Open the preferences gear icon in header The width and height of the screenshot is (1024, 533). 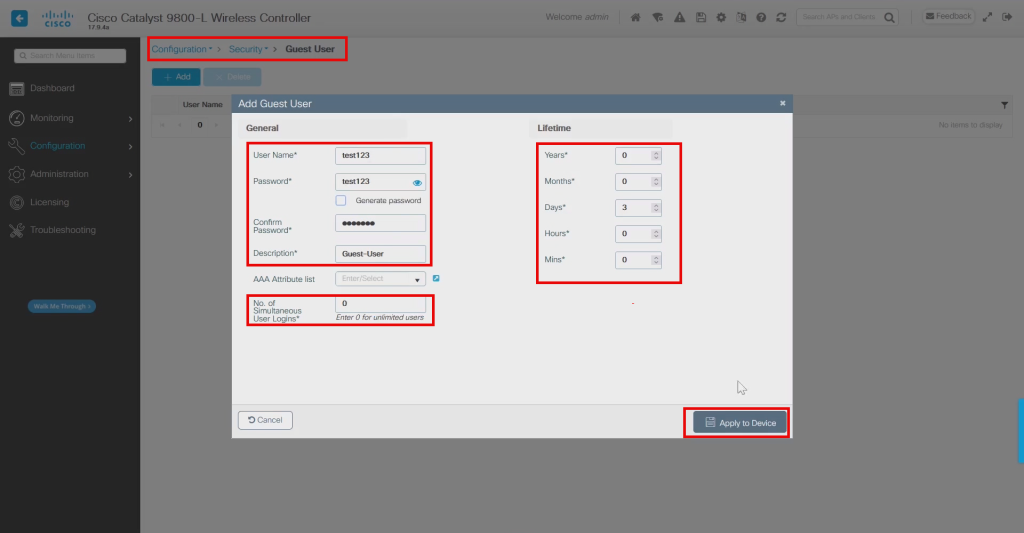(721, 18)
